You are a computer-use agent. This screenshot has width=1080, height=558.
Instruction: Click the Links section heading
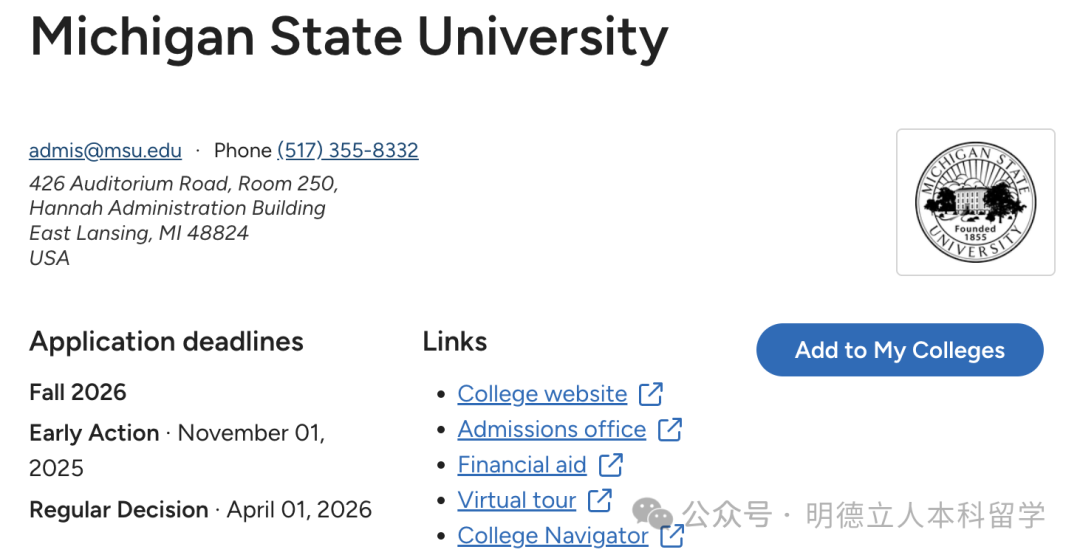[454, 342]
